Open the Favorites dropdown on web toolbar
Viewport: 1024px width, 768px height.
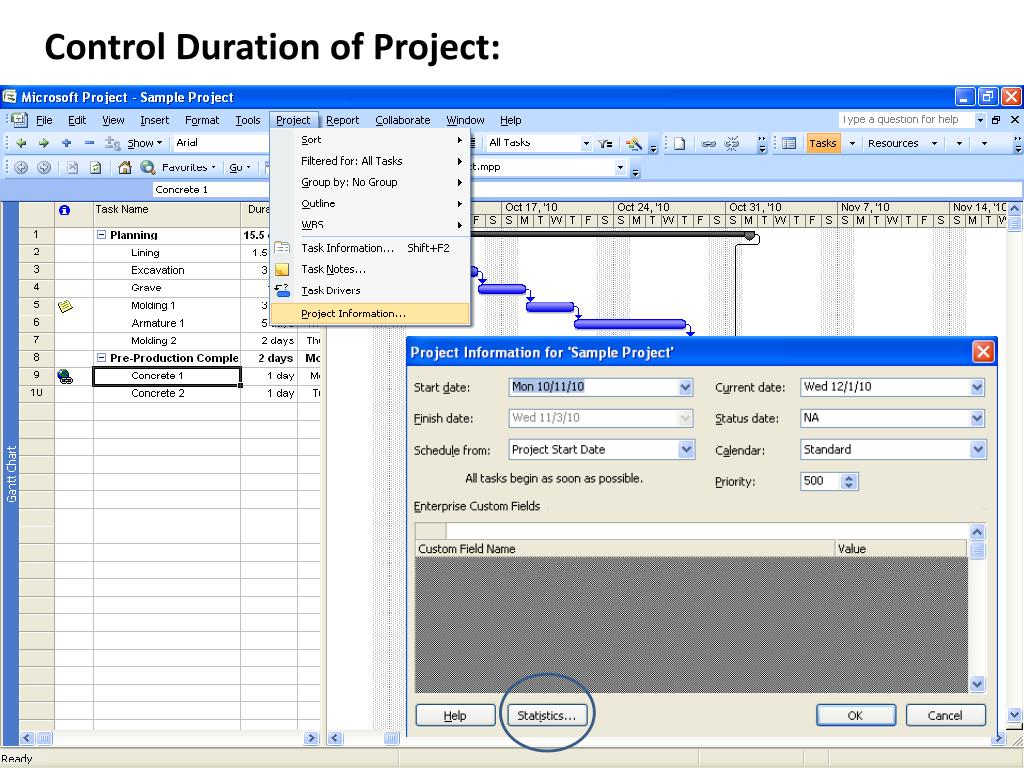189,168
